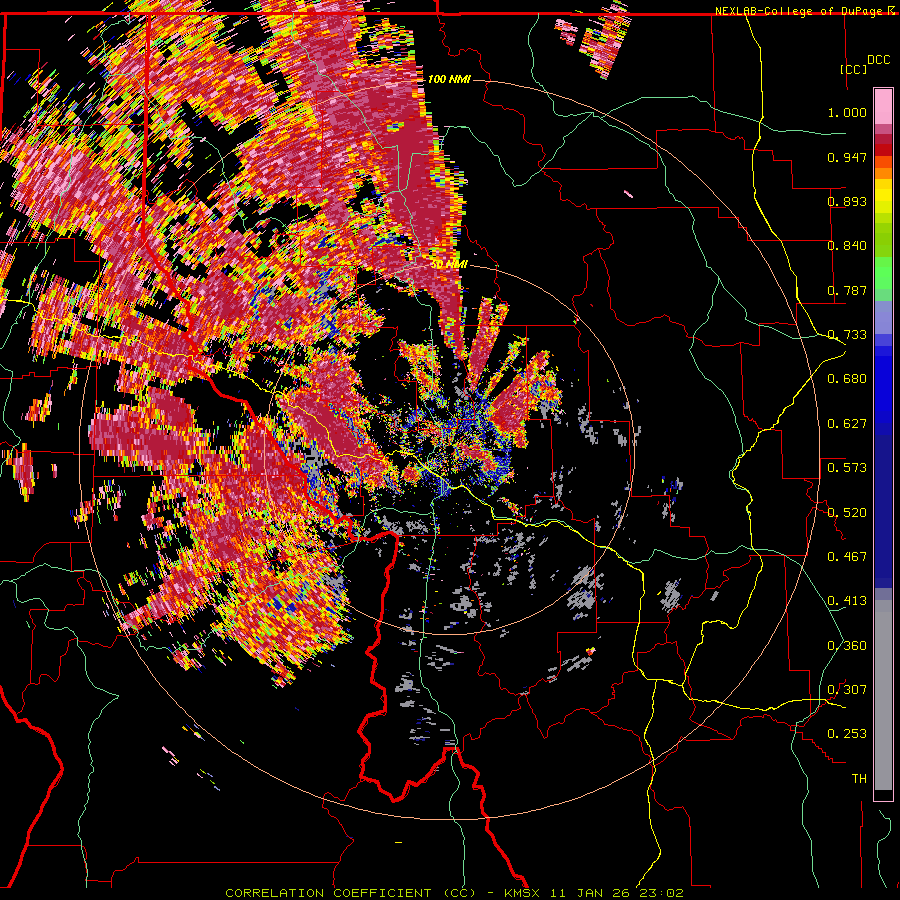Click the [CC] units label
900x900 pixels.
click(854, 69)
